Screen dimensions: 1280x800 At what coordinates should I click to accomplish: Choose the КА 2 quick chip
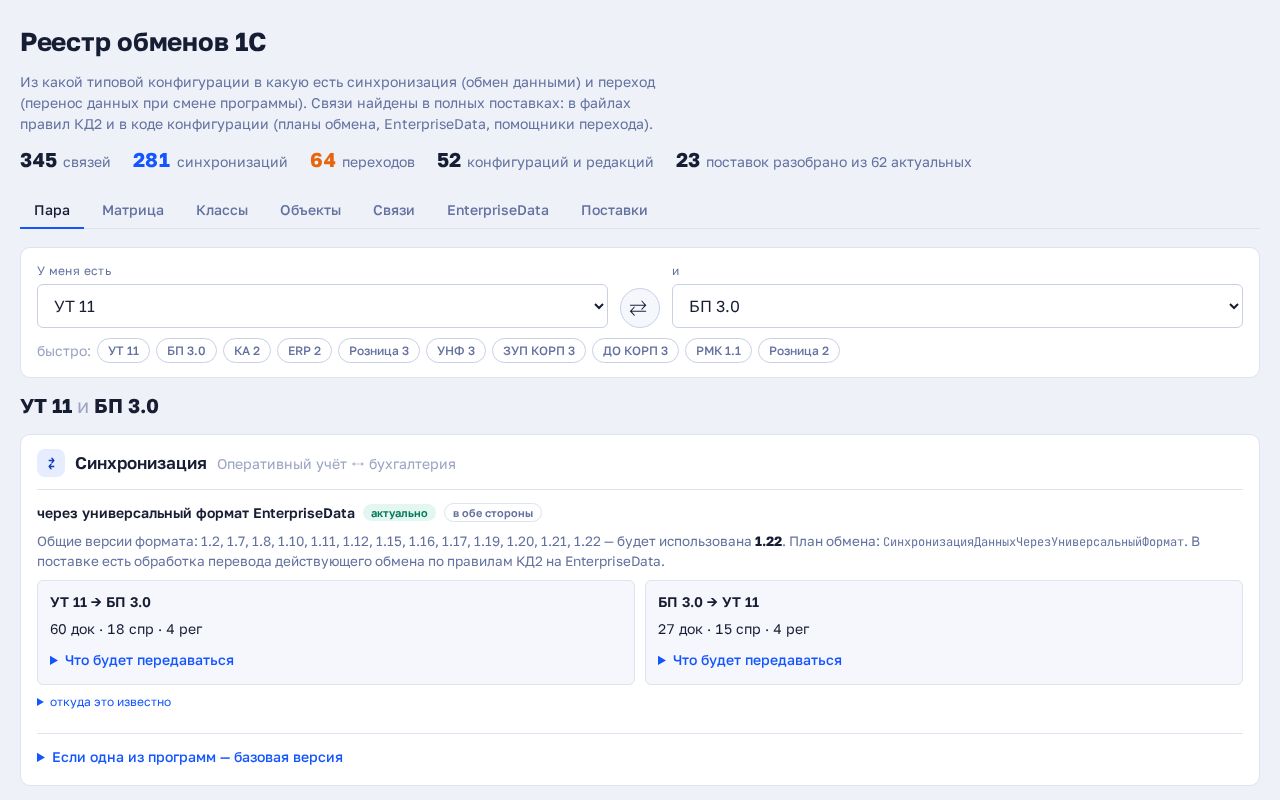pos(247,351)
